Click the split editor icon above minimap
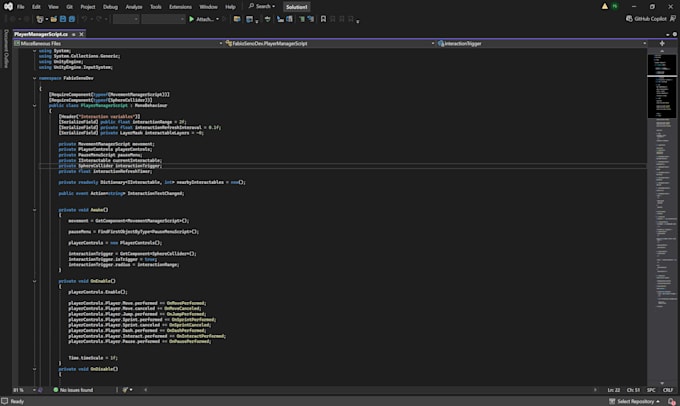This screenshot has width=680, height=406. click(x=662, y=43)
